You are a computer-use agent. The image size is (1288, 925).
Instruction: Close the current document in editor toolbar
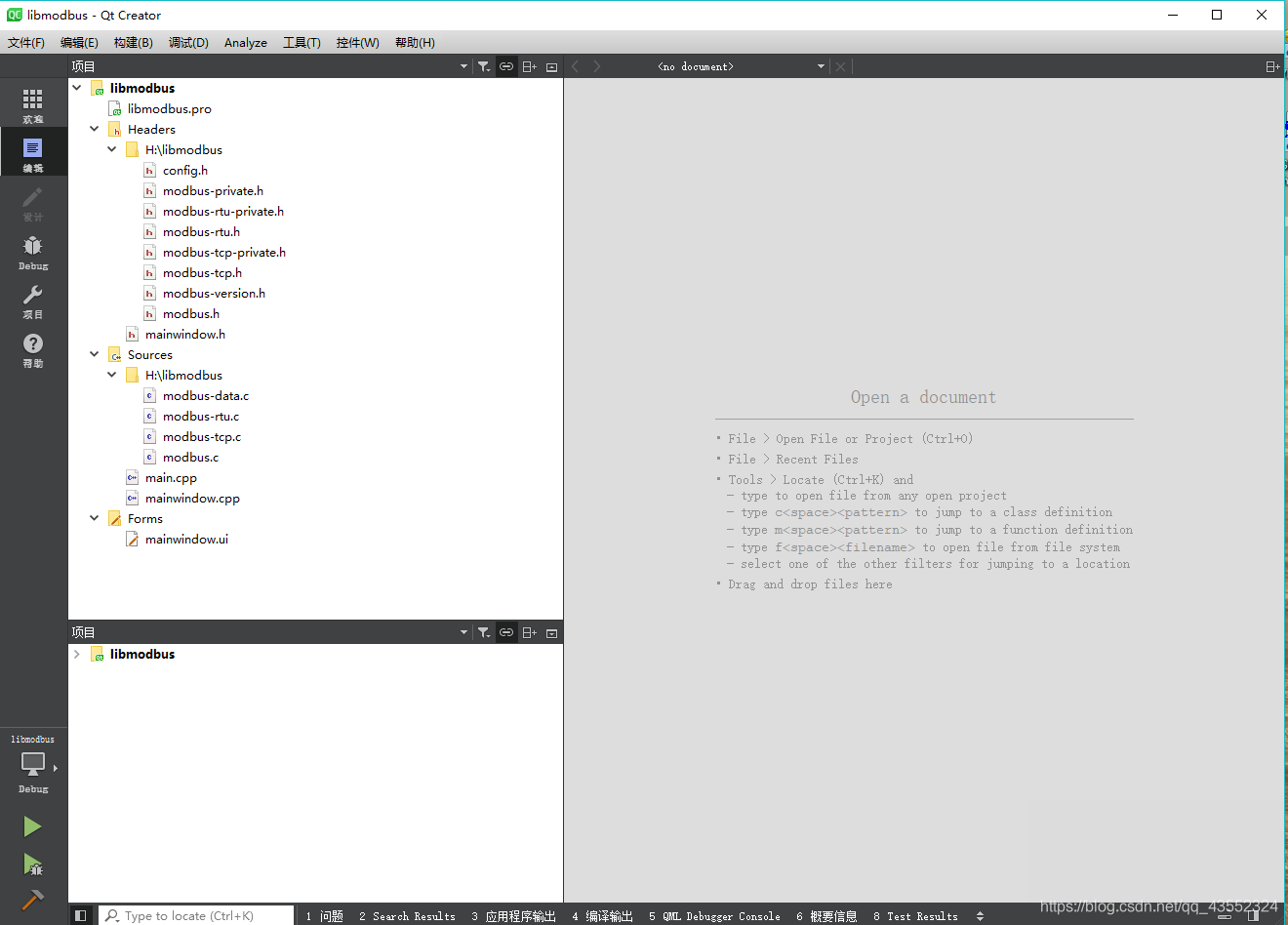click(x=840, y=66)
